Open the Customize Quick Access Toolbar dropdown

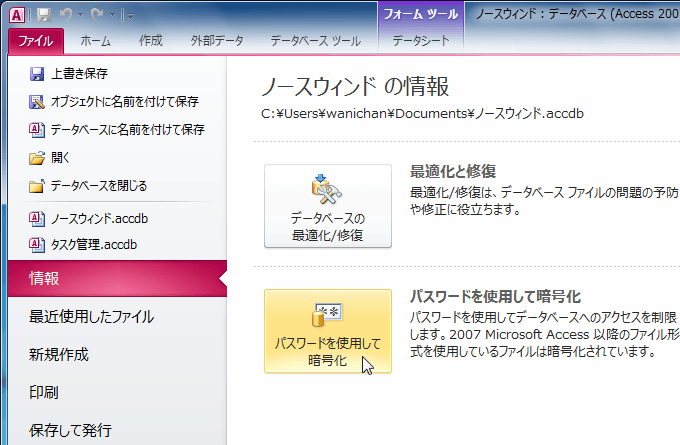(130, 16)
